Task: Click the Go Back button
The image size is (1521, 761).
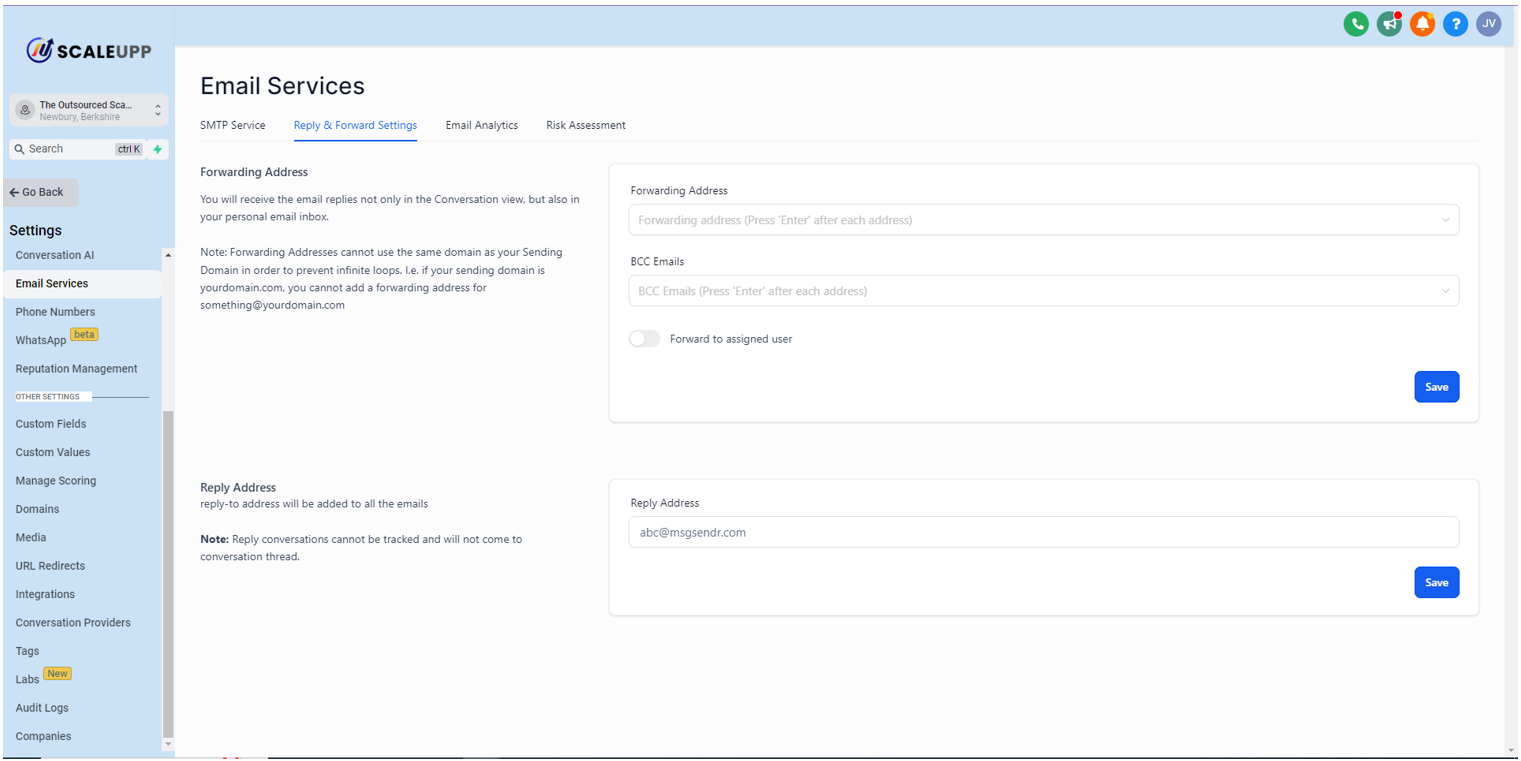Action: [x=40, y=192]
